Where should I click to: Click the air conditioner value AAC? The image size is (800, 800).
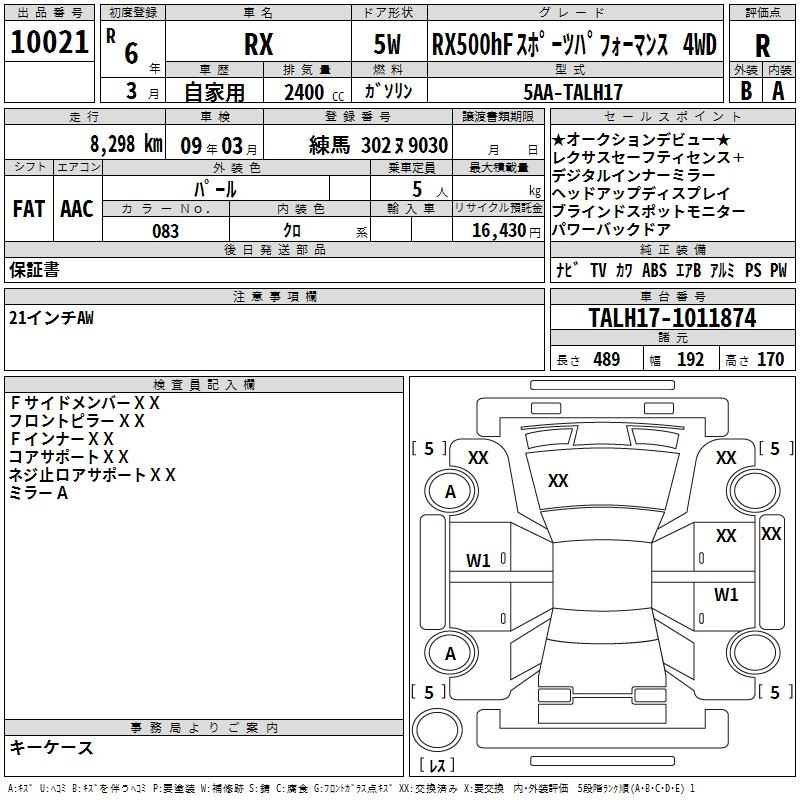pyautogui.click(x=77, y=209)
